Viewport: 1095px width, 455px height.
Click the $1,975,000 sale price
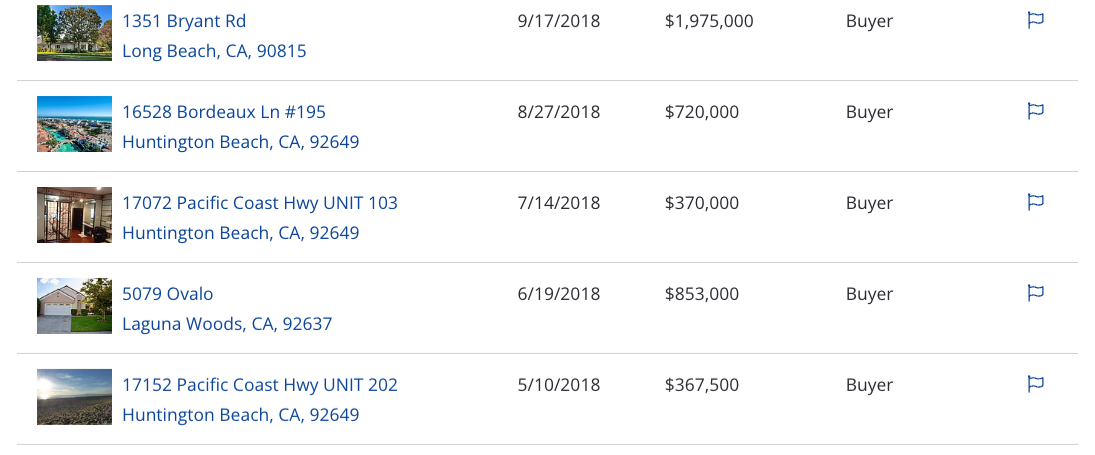coord(709,21)
